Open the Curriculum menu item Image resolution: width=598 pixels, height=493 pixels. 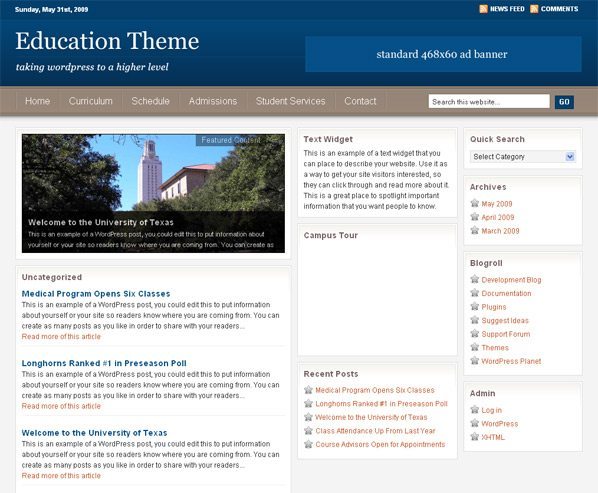point(91,101)
